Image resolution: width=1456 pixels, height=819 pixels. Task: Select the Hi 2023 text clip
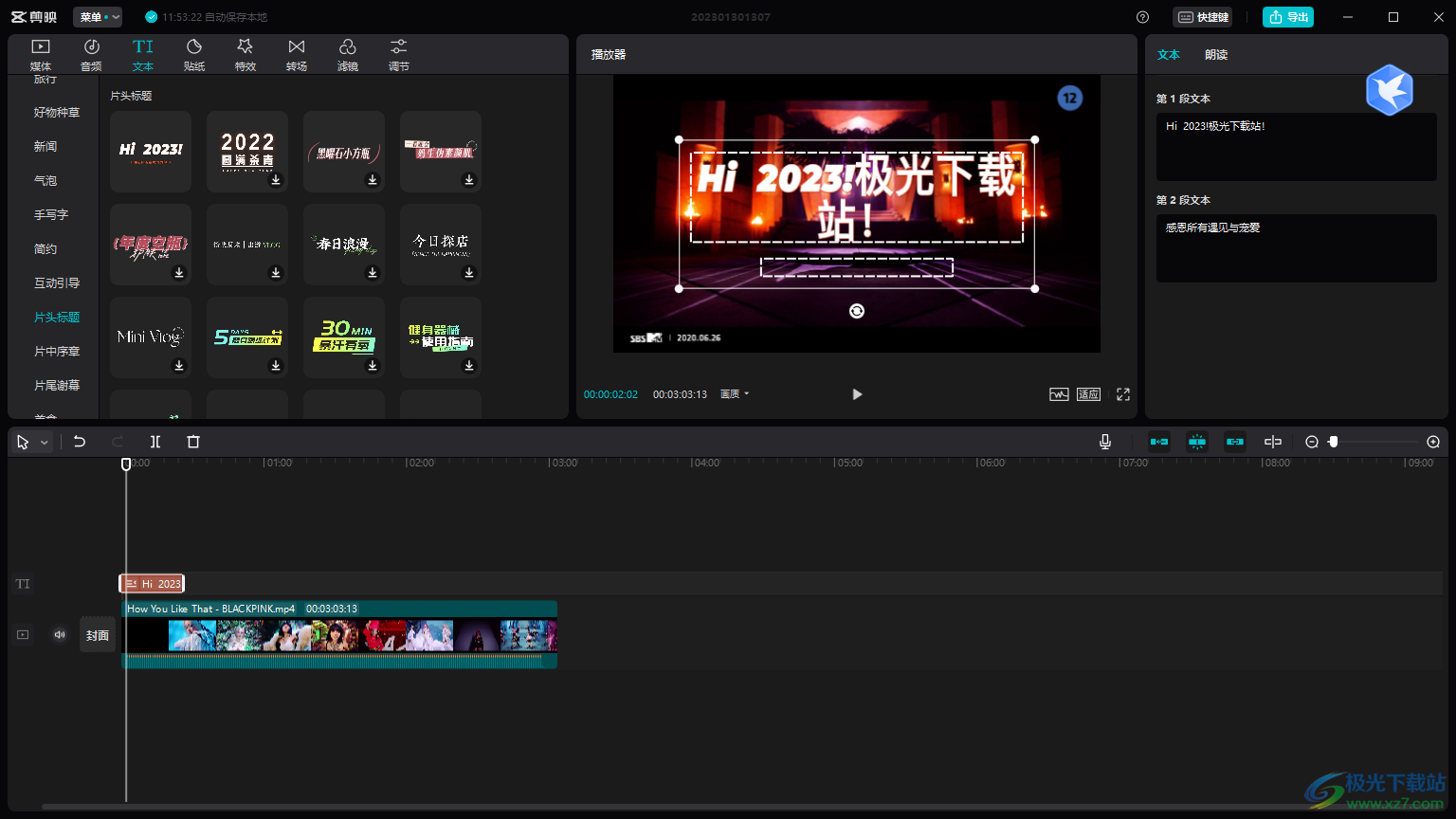point(152,584)
